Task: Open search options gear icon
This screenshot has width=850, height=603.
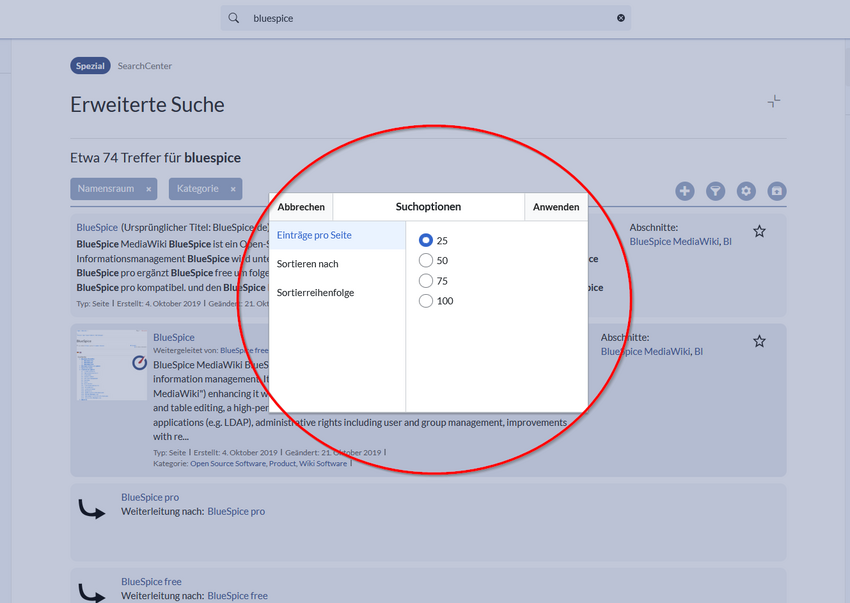Action: [746, 191]
